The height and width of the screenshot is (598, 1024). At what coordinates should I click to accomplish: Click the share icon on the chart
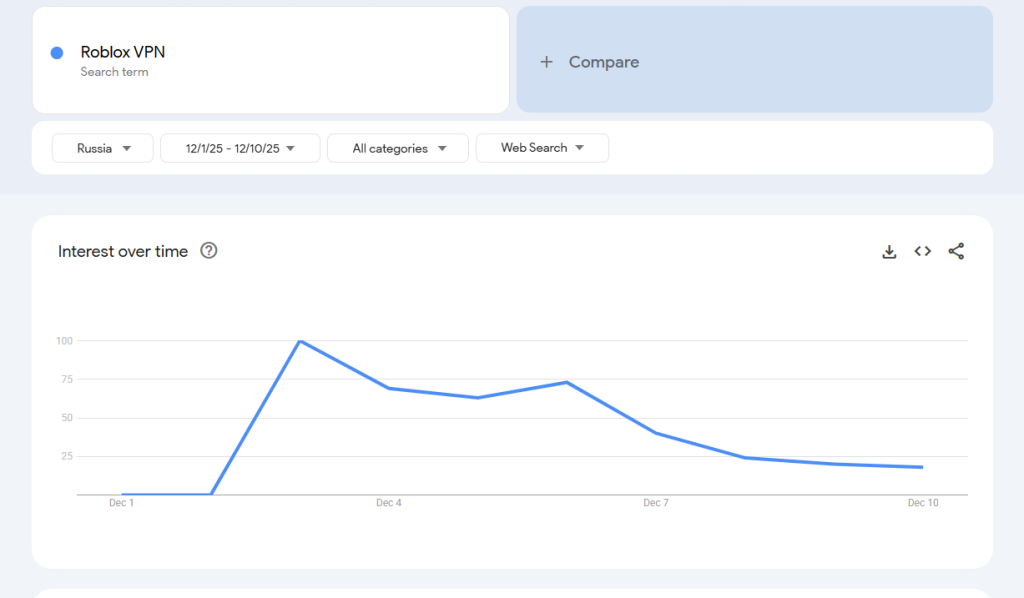point(956,252)
